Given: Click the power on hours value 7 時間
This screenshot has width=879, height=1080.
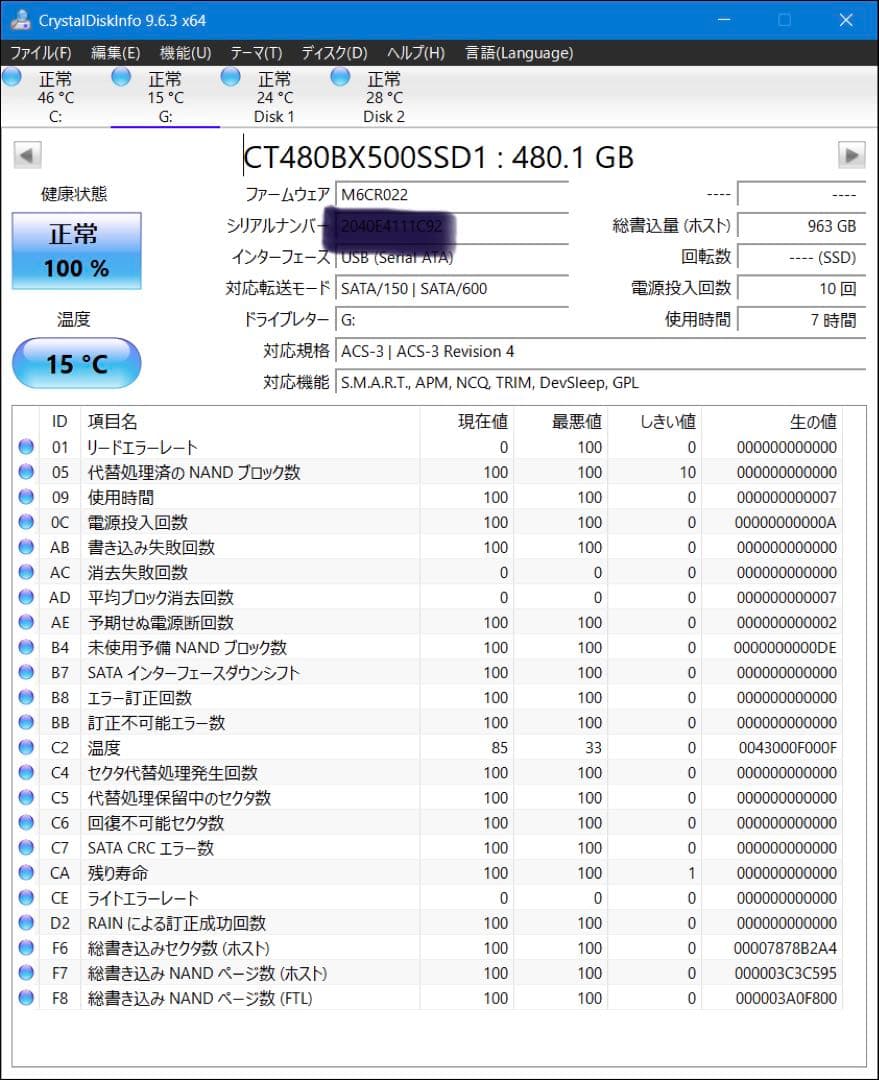Looking at the screenshot, I should click(x=801, y=320).
